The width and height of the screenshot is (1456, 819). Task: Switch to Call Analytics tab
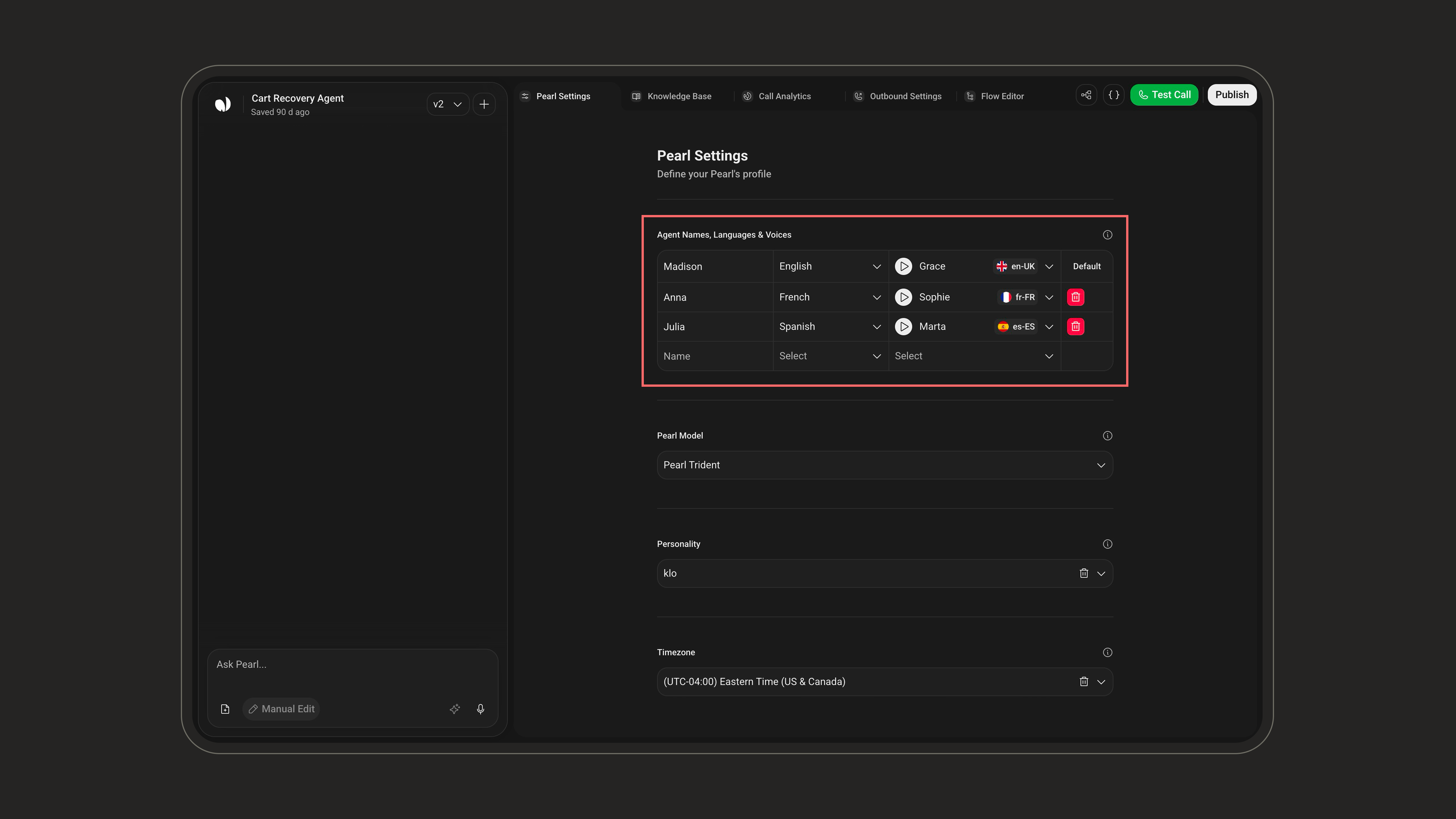point(777,96)
